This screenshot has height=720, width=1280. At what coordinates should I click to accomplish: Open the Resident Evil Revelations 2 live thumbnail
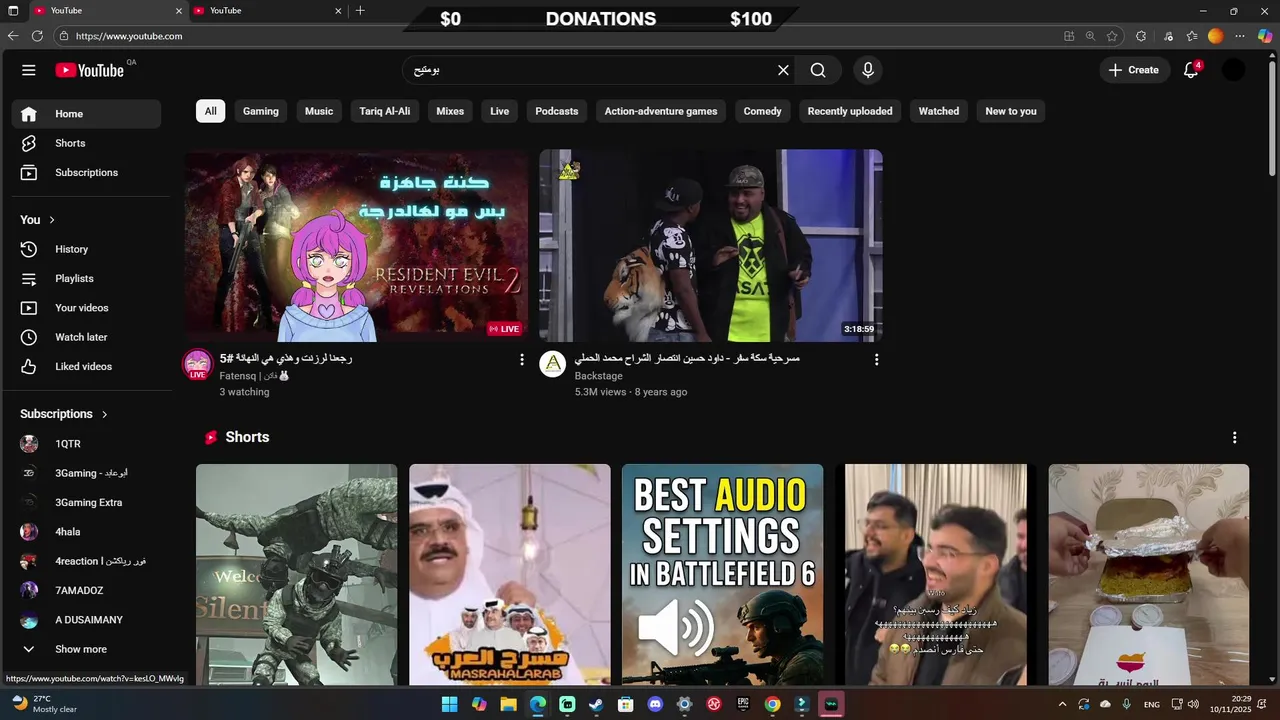pos(356,246)
